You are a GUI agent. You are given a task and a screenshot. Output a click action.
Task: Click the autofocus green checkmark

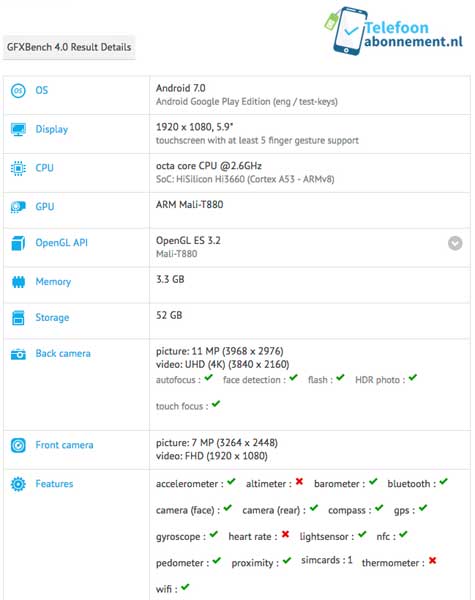[209, 378]
